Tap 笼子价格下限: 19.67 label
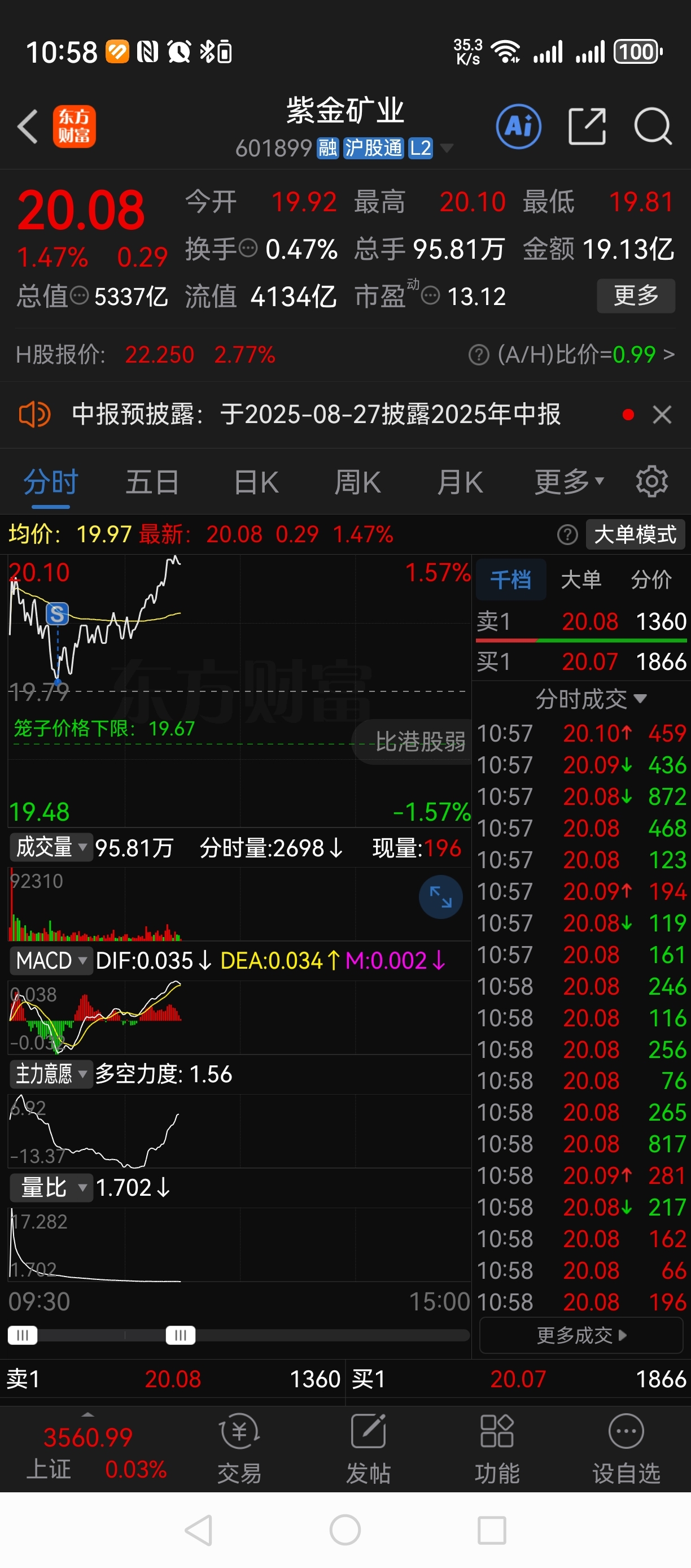Viewport: 691px width, 1568px height. [x=104, y=728]
